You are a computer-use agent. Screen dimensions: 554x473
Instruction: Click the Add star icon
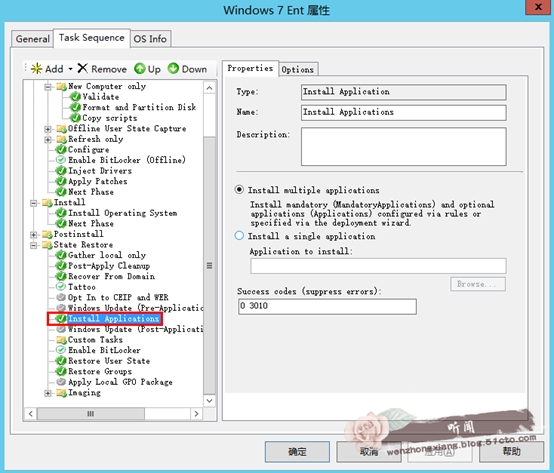pos(36,69)
